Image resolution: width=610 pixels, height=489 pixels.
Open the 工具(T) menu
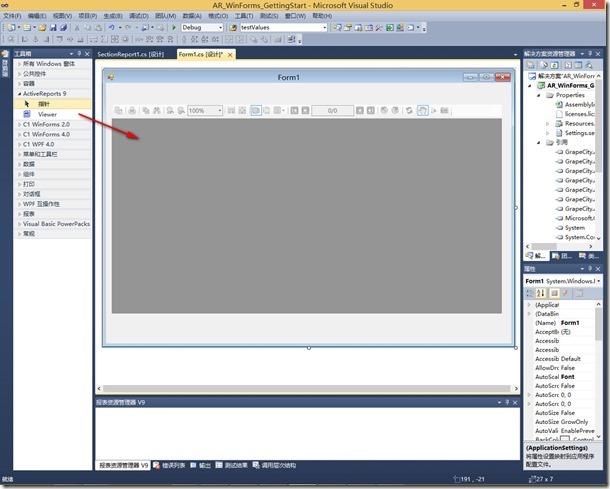coord(244,16)
